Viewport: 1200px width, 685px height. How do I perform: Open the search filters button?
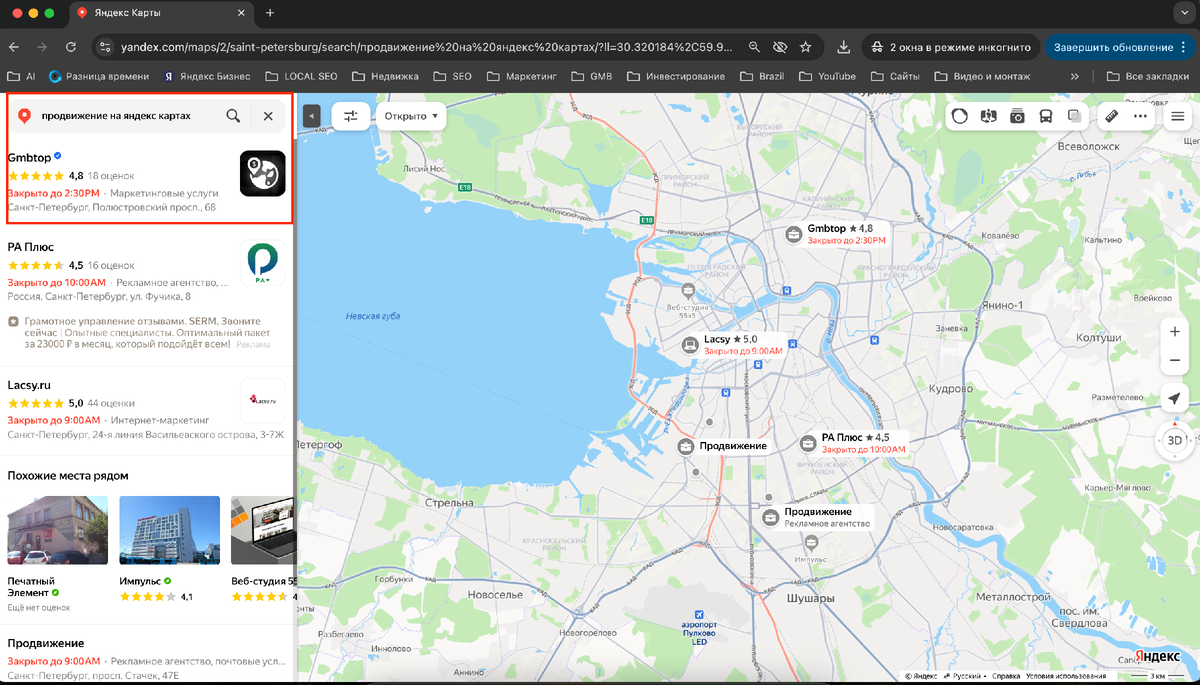351,116
